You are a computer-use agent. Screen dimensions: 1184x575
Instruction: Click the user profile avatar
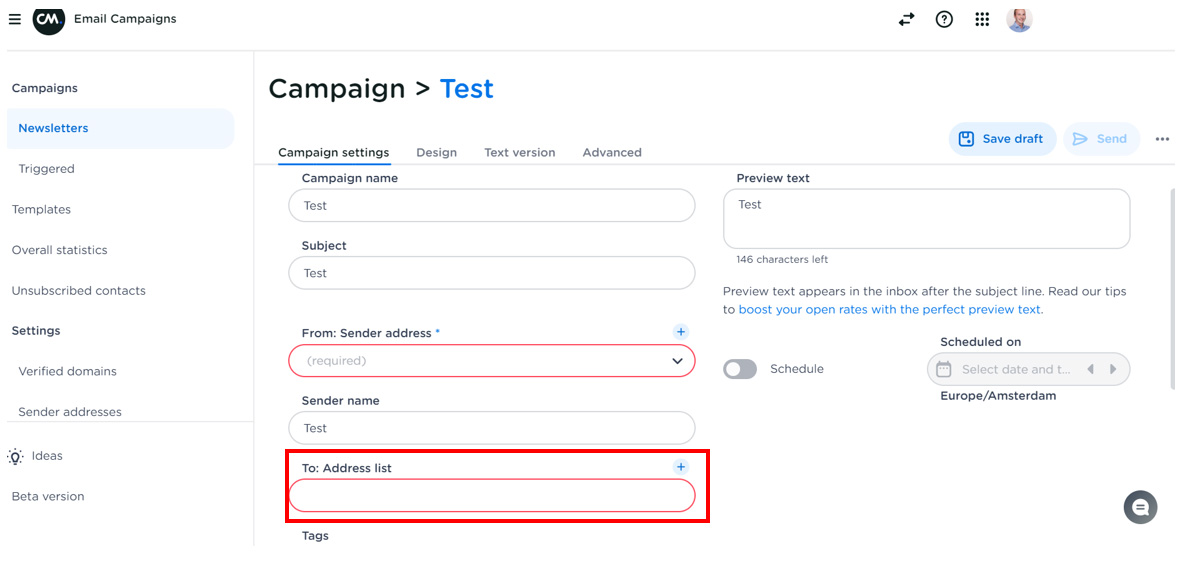tap(1019, 19)
